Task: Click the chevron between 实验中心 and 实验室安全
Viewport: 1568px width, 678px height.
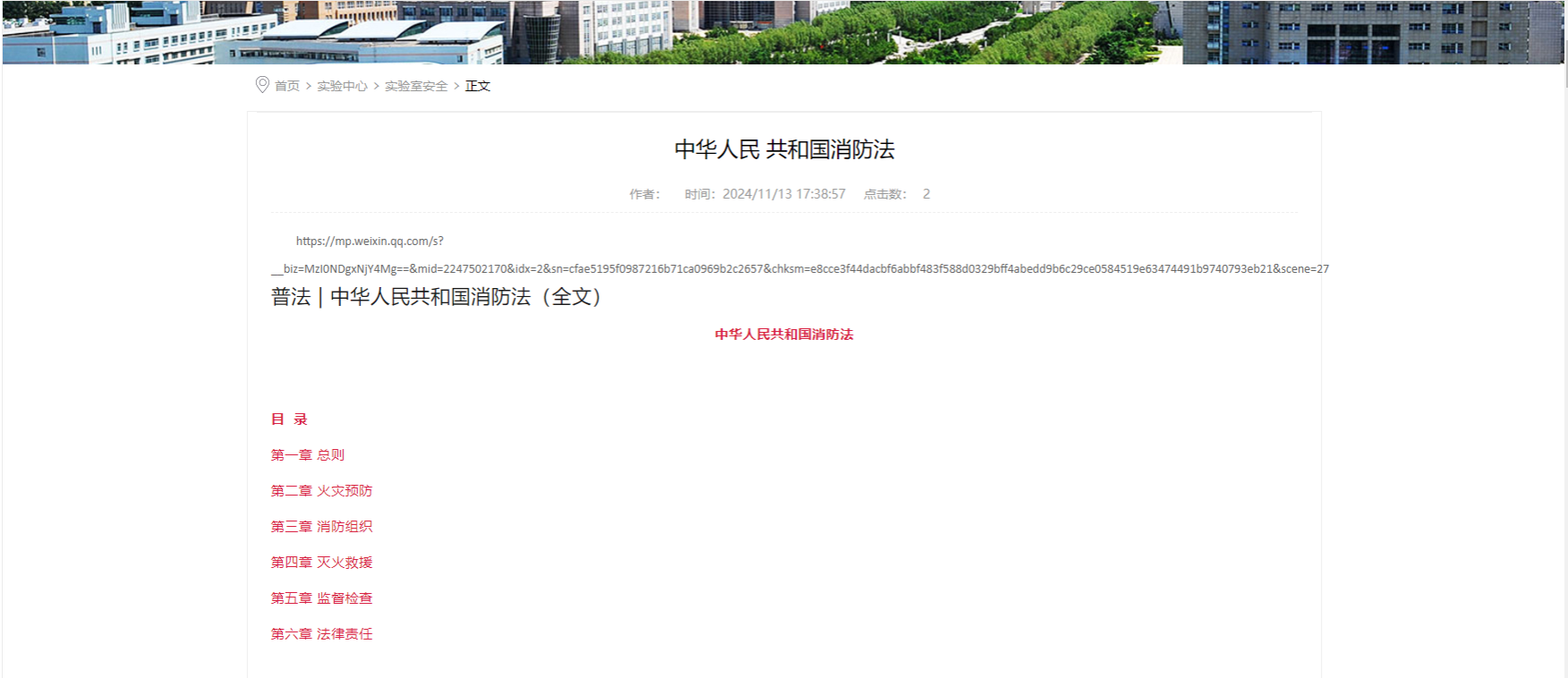Action: [x=377, y=86]
